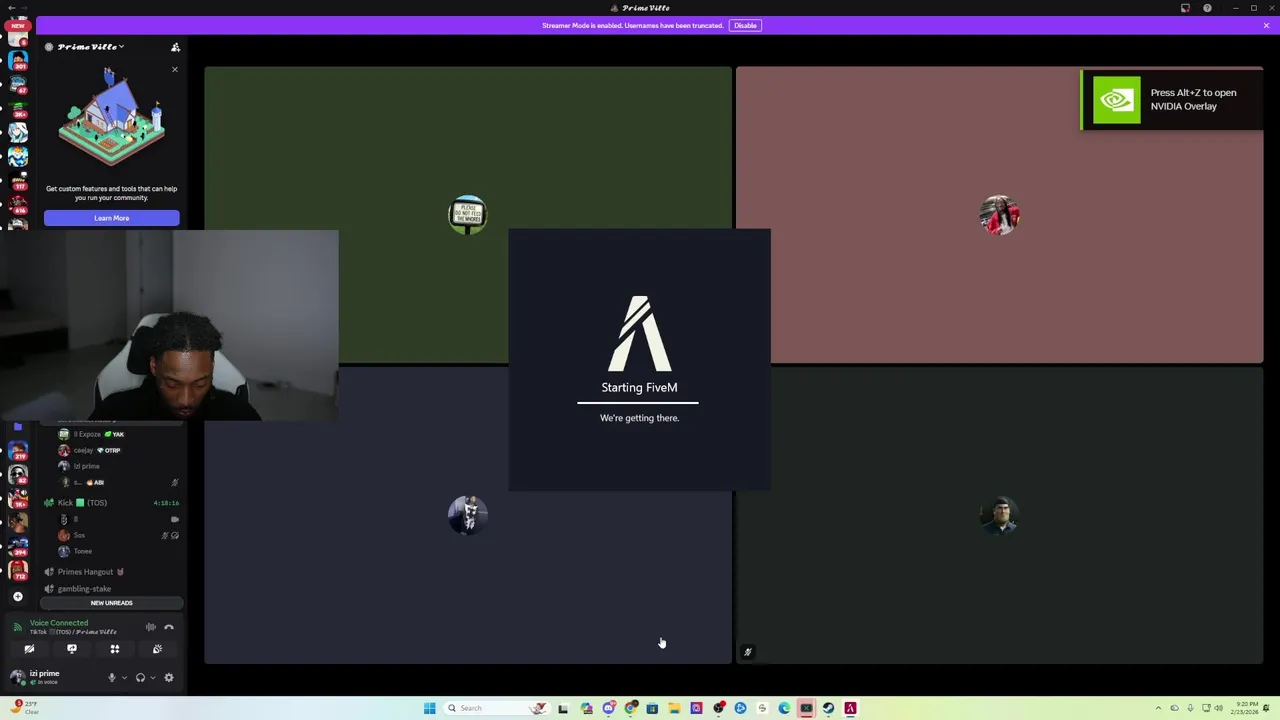Select user Expoze YAK in the voice list
The height and width of the screenshot is (720, 1280).
coord(91,434)
